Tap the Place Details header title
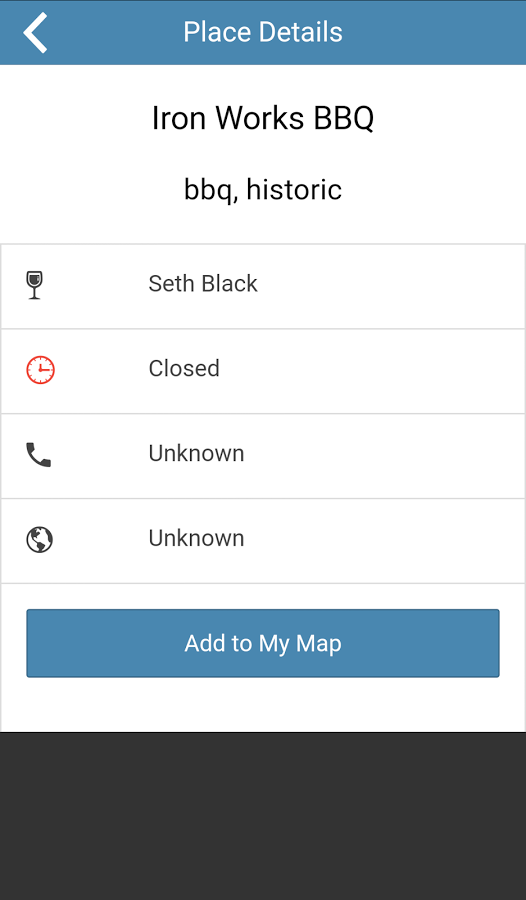Screen dimensions: 526x900 [263, 32]
